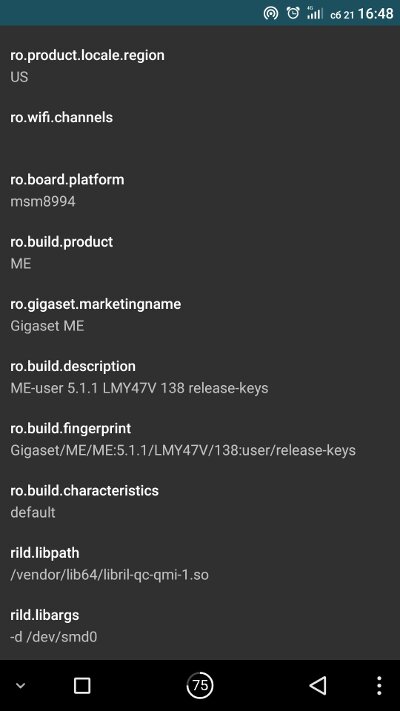Tap the 16:48 clock in status bar

[x=375, y=13]
